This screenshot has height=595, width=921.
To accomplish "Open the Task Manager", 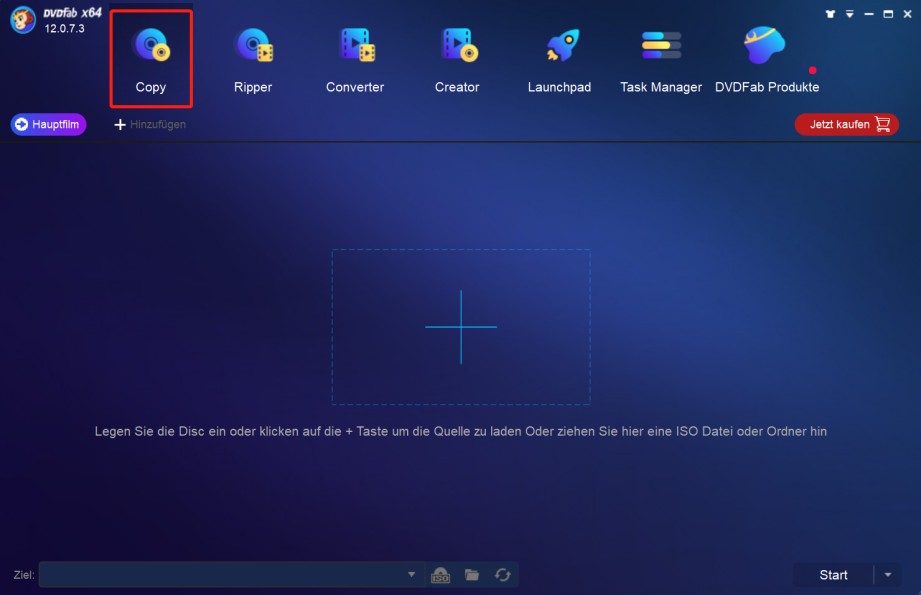I will coord(661,59).
